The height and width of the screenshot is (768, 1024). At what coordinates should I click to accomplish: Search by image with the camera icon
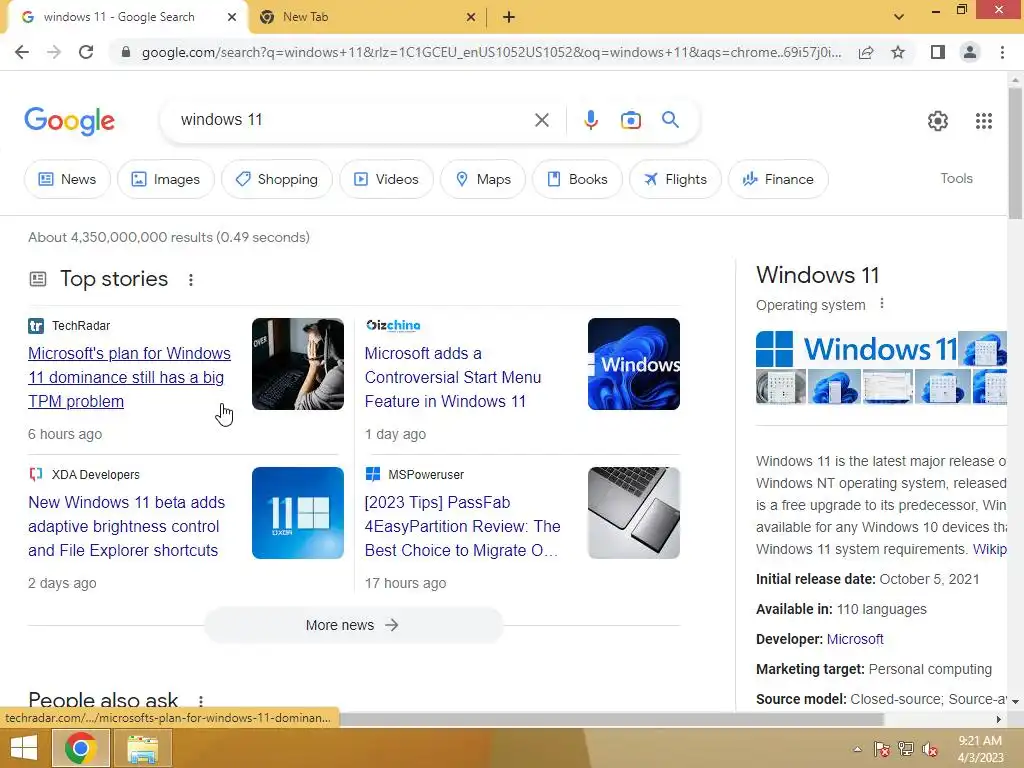pos(630,120)
